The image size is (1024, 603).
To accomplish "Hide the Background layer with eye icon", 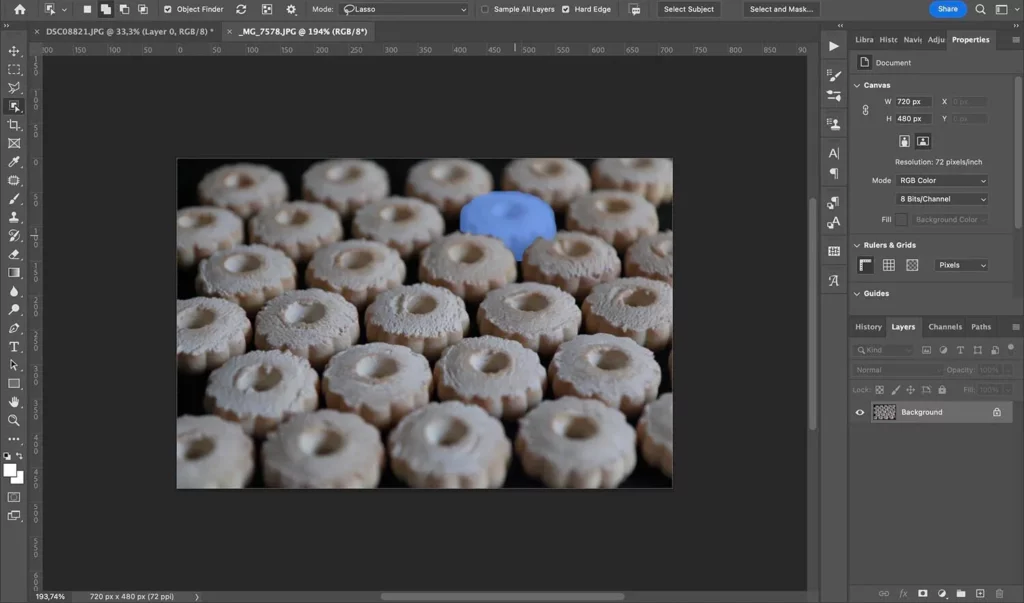I will tap(859, 412).
